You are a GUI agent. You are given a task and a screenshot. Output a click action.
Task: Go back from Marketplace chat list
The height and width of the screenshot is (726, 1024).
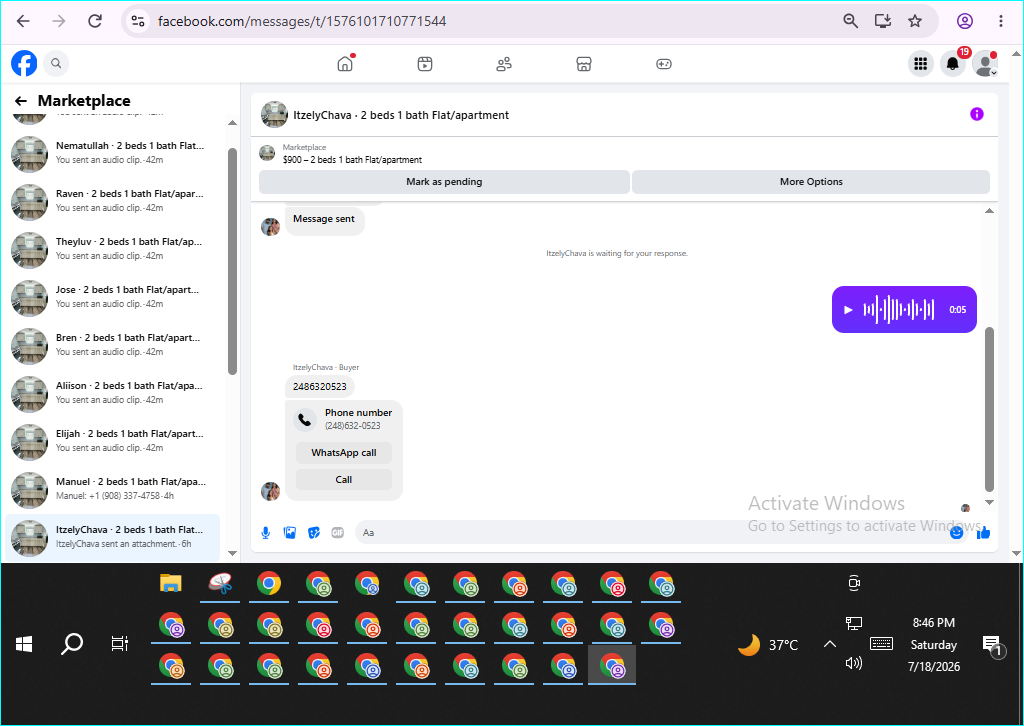tap(21, 101)
